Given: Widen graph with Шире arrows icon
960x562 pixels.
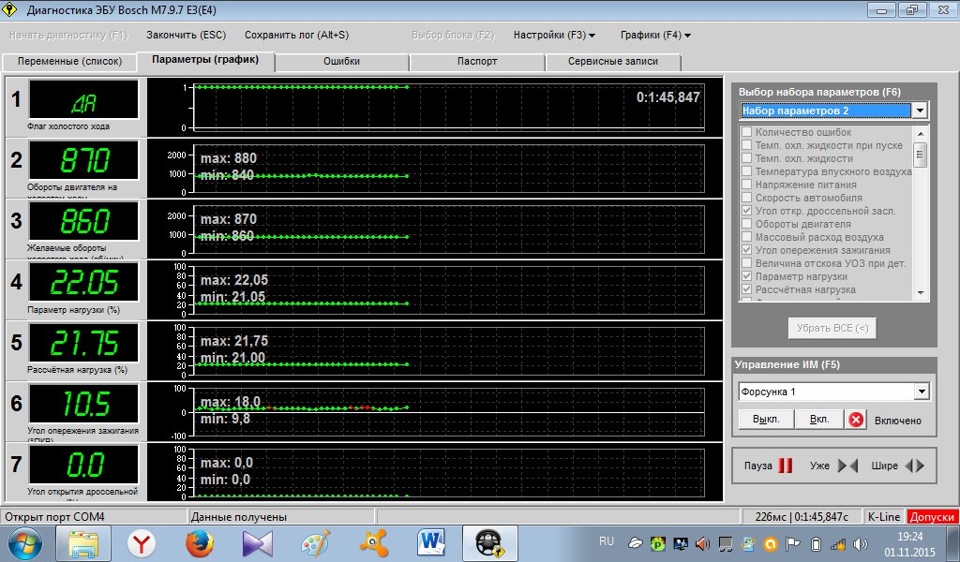Looking at the screenshot, I should click(x=914, y=466).
